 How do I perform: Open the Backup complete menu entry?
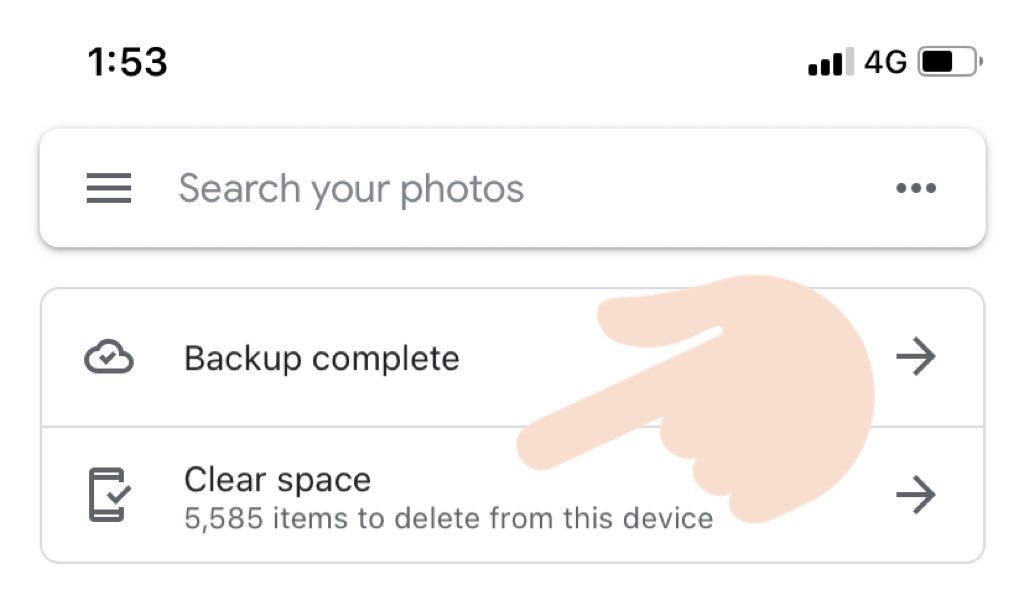512,358
